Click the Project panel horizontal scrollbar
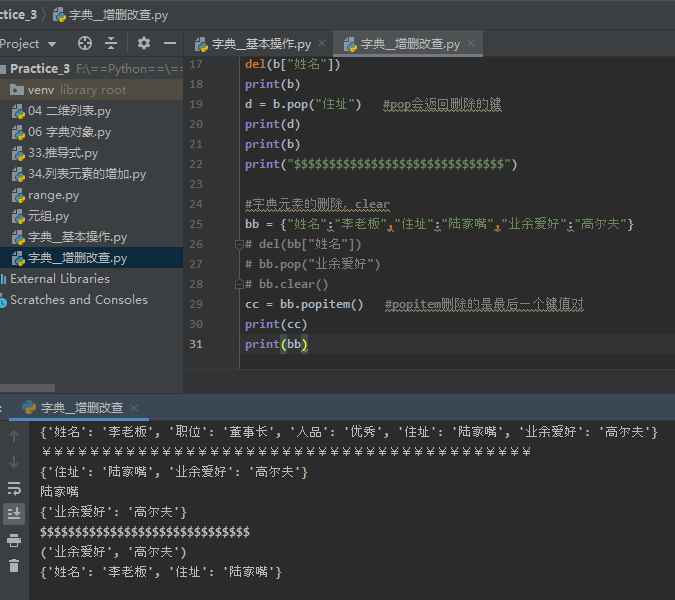 (28, 388)
